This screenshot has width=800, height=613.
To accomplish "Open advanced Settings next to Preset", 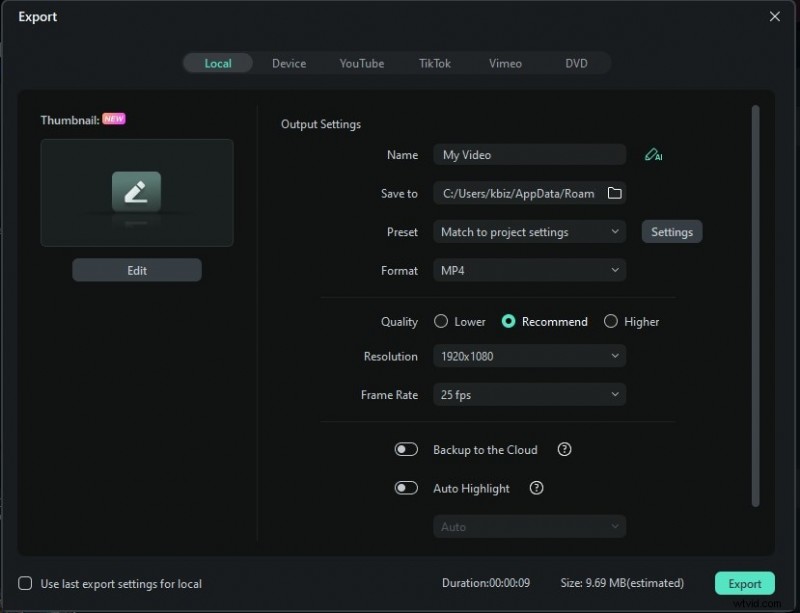I will coord(671,231).
